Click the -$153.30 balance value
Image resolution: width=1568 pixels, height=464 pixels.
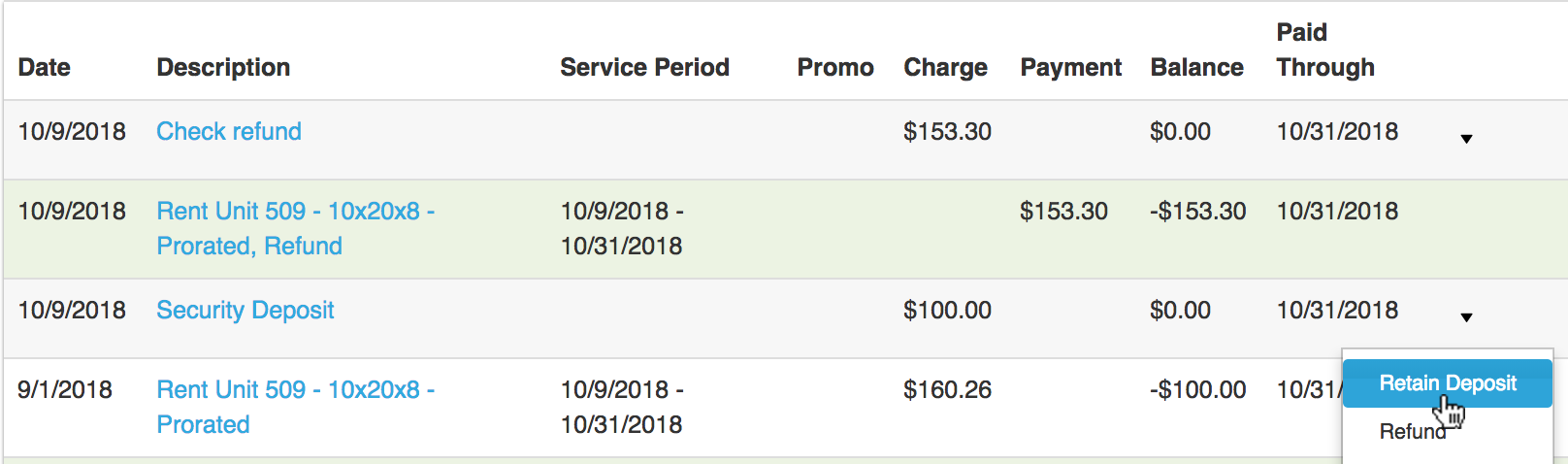[x=1197, y=211]
